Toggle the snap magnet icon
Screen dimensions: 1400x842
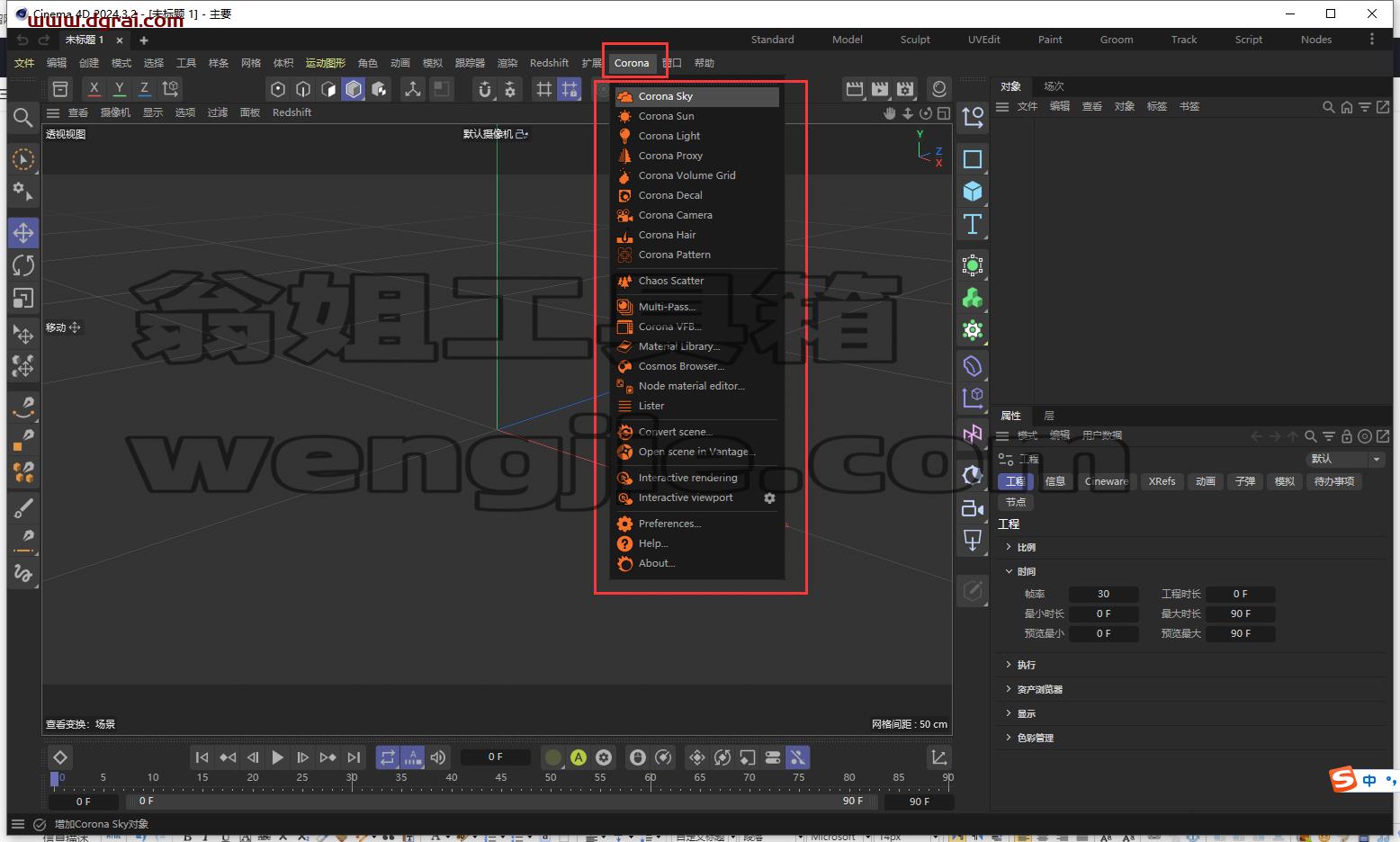(x=485, y=88)
